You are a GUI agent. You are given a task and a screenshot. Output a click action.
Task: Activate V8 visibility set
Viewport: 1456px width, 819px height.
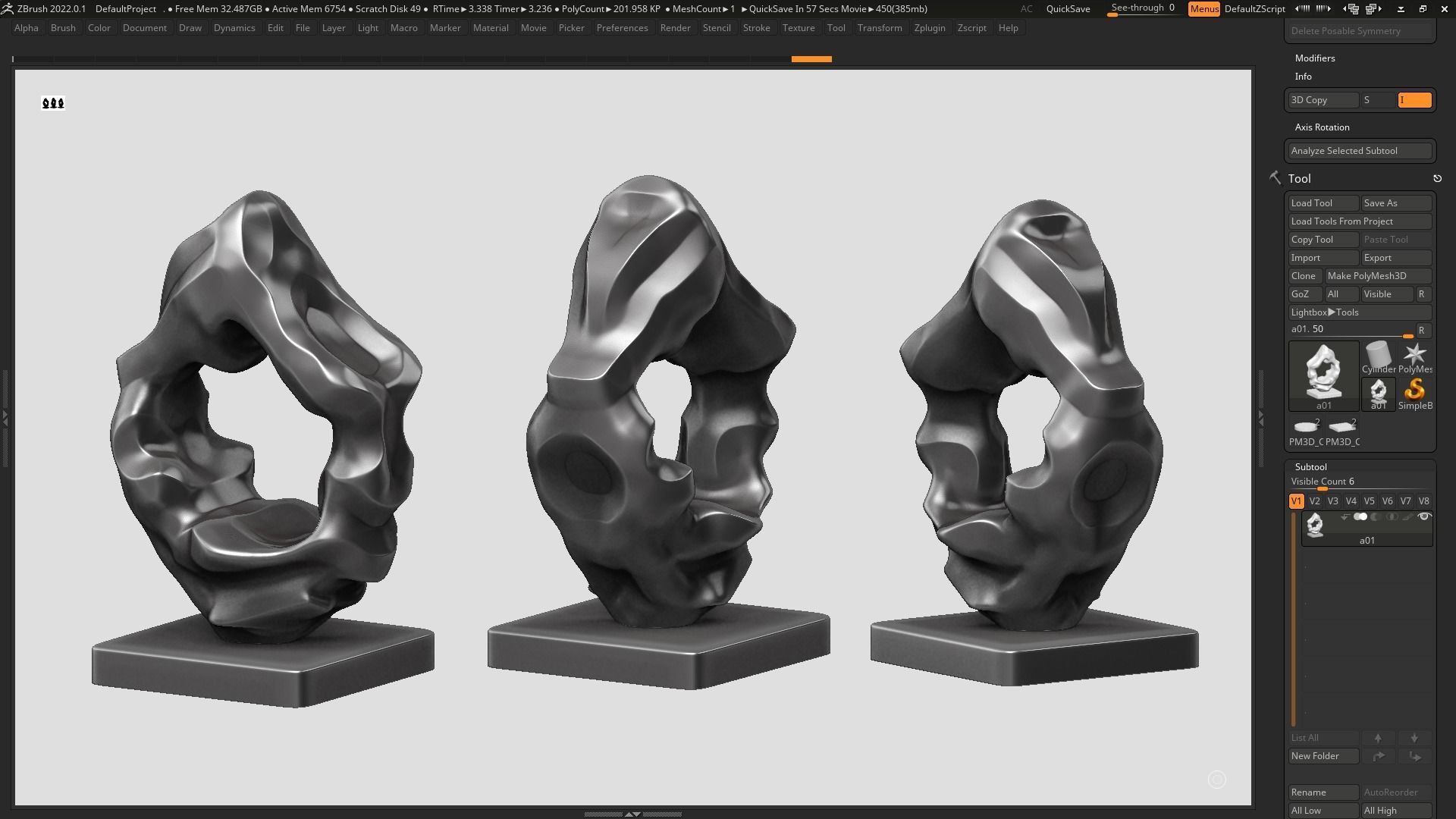(x=1423, y=501)
